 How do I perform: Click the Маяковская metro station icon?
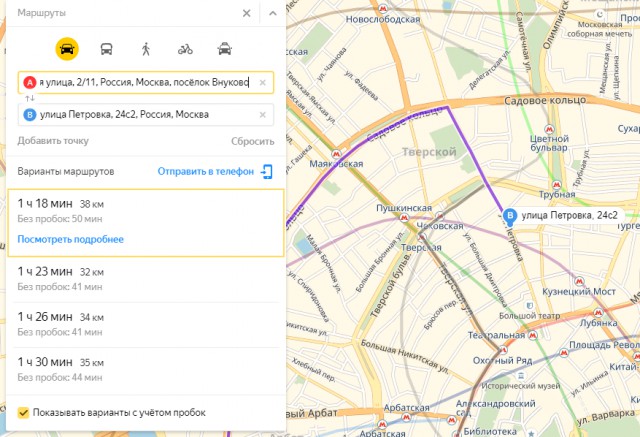336,154
